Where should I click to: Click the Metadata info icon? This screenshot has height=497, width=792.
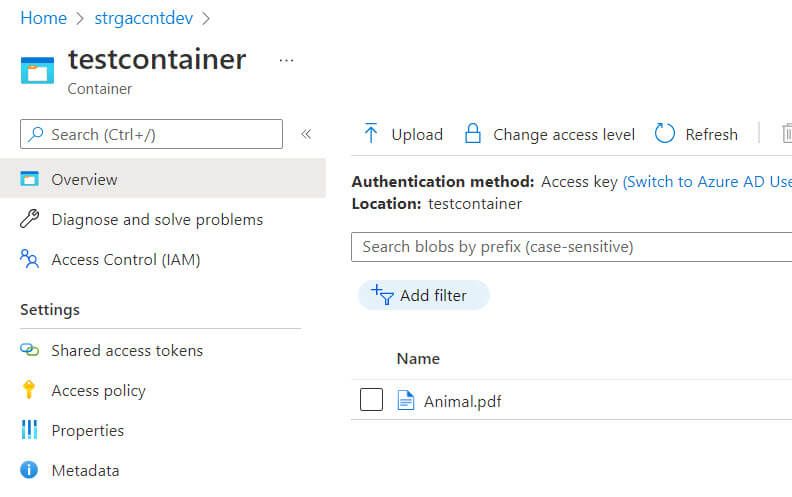point(29,470)
